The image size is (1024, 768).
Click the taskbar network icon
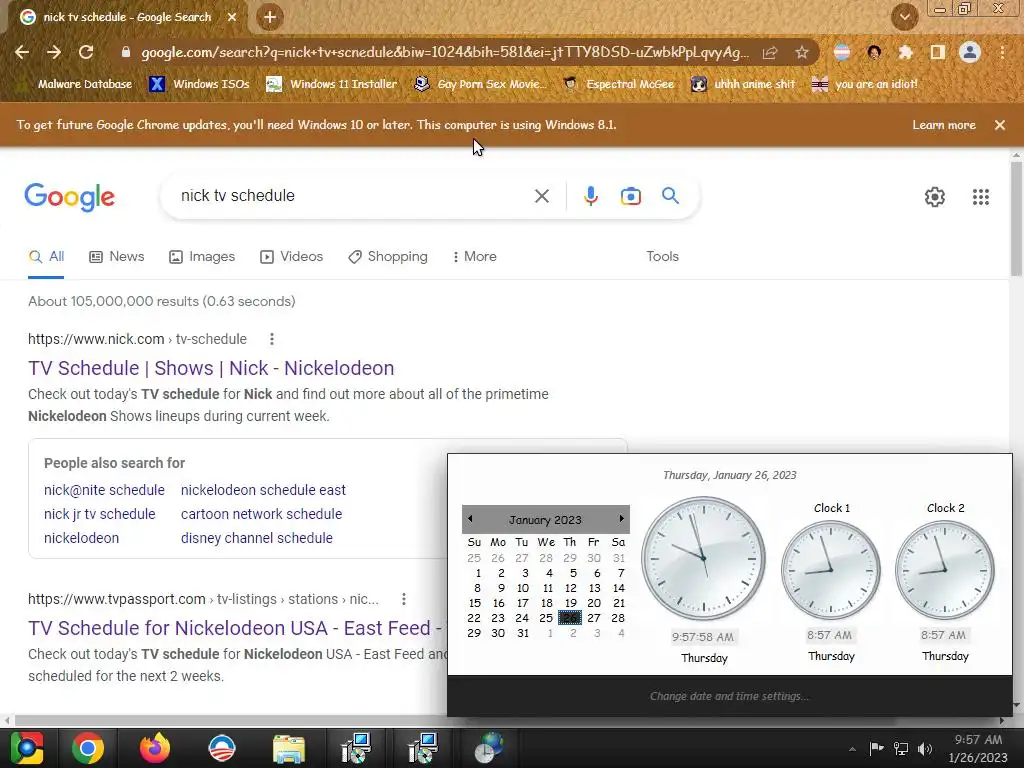coord(901,748)
